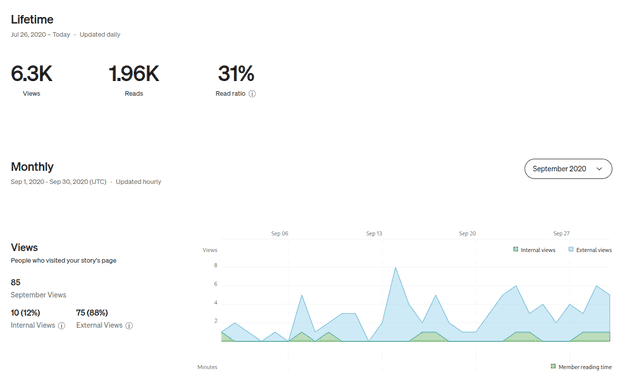This screenshot has width=630, height=377.
Task: Click the Sep 06 chart axis label
Action: point(280,234)
